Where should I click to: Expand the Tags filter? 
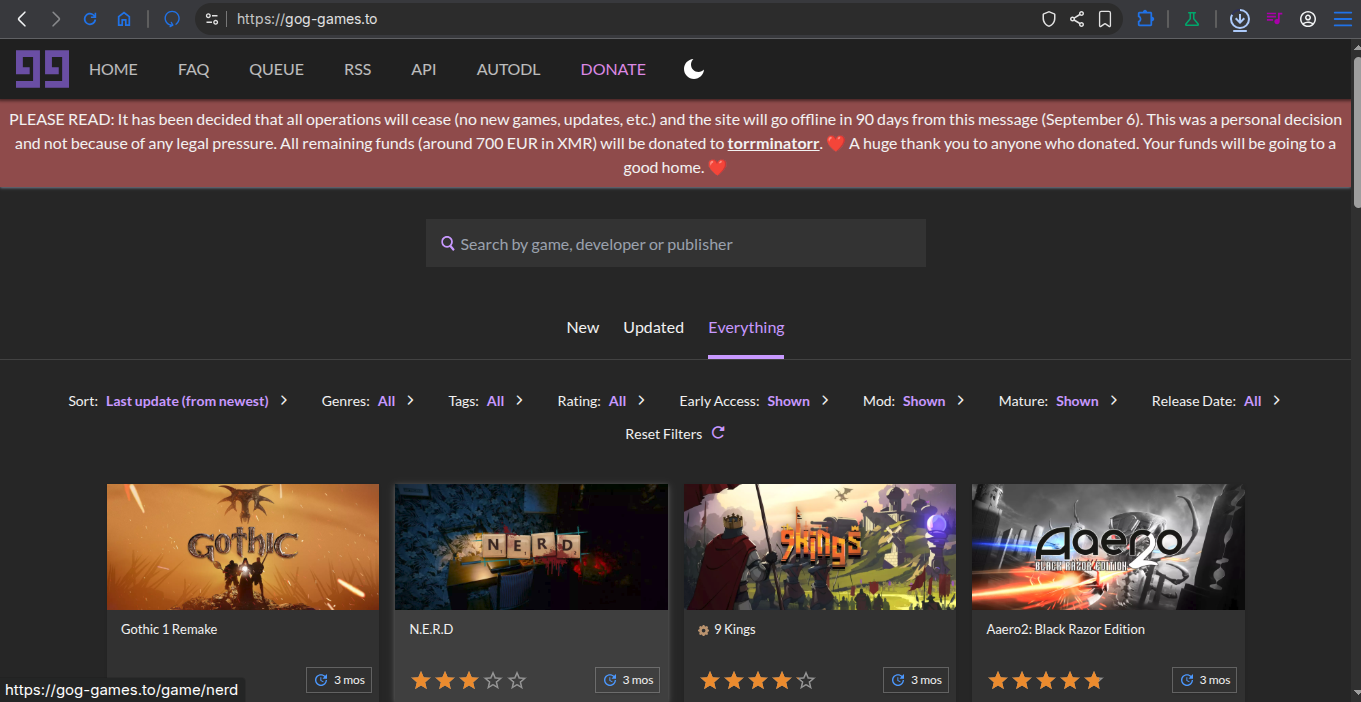point(486,401)
